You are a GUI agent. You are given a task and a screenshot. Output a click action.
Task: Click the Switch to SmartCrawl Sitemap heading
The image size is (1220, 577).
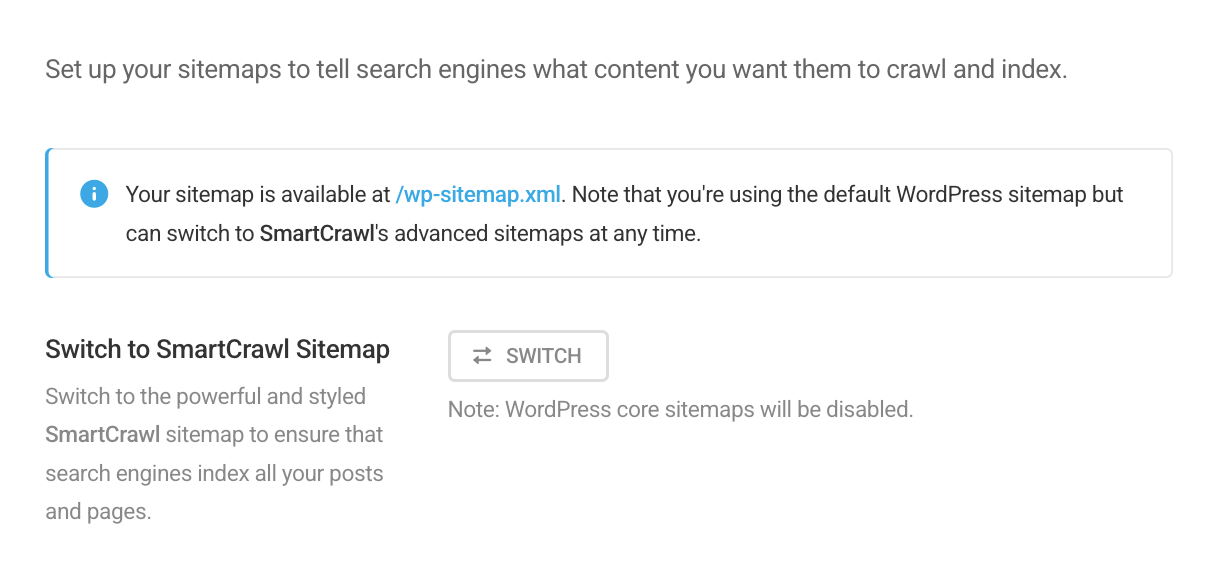pyautogui.click(x=217, y=349)
